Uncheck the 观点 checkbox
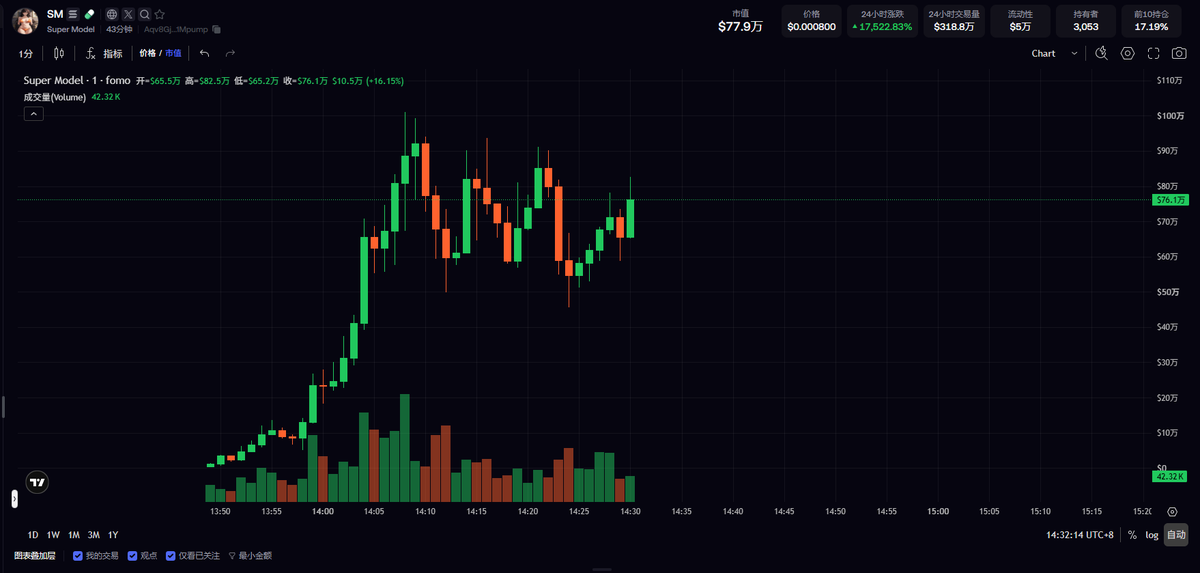 132,555
